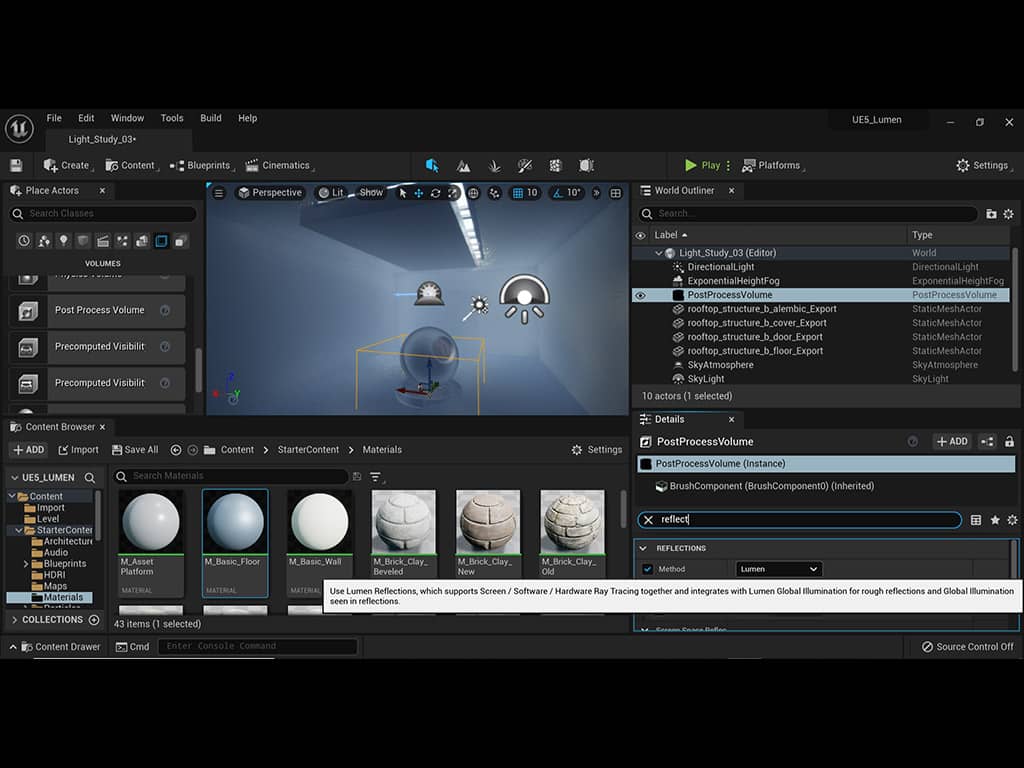Open the Lit view mode dropdown
The image size is (1024, 768).
(x=331, y=193)
